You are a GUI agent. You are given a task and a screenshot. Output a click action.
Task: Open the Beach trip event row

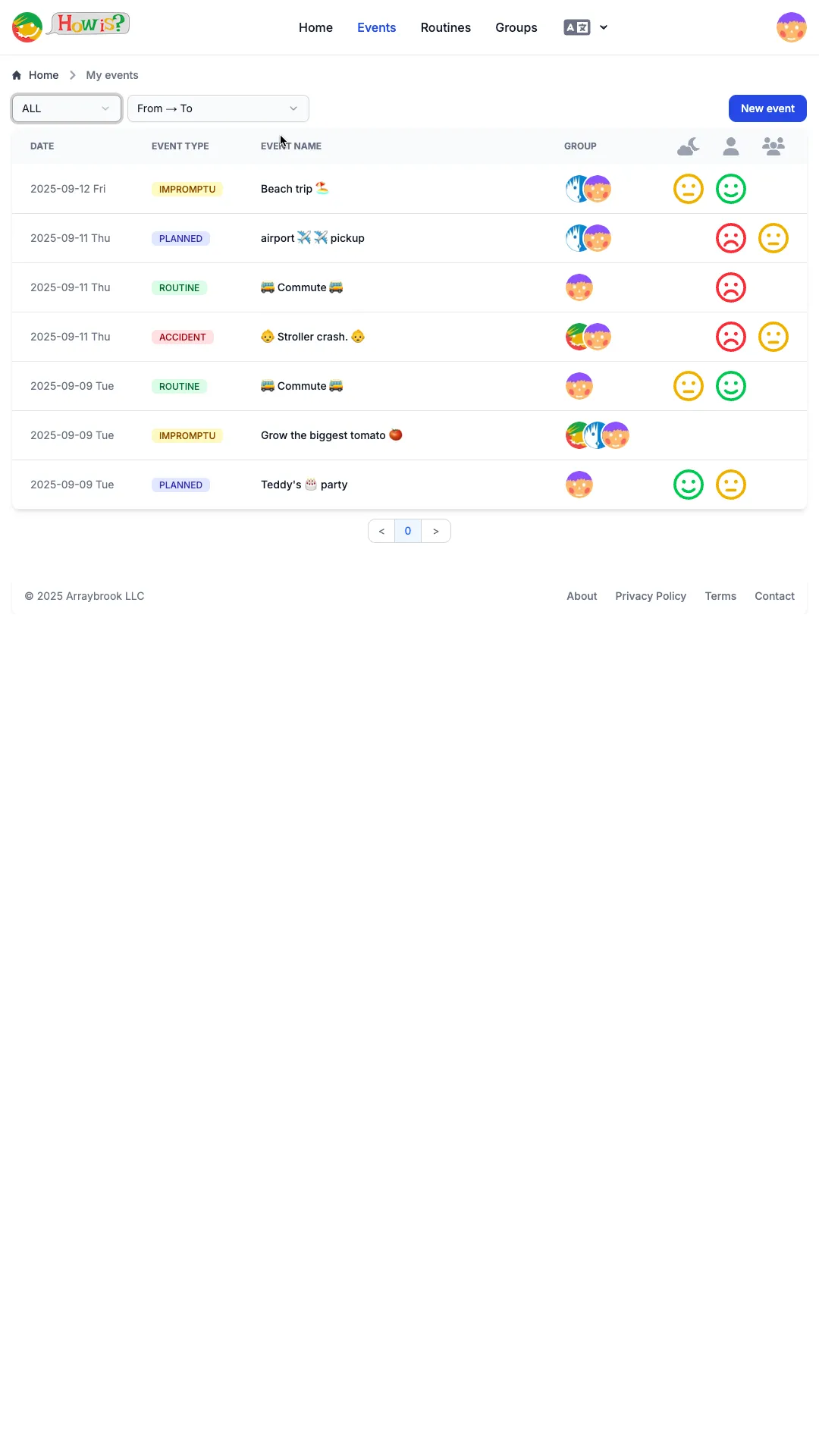(x=409, y=189)
